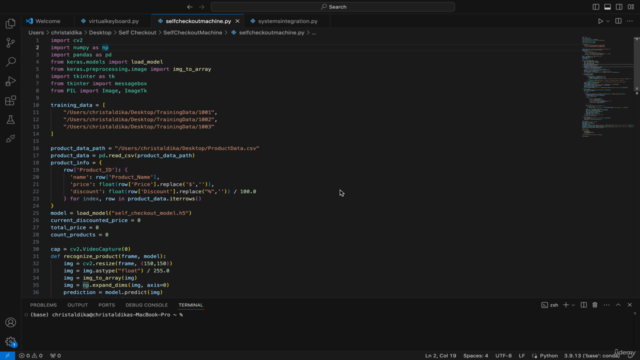Click errors and warnings status count
The image size is (640, 360).
[x=31, y=356]
